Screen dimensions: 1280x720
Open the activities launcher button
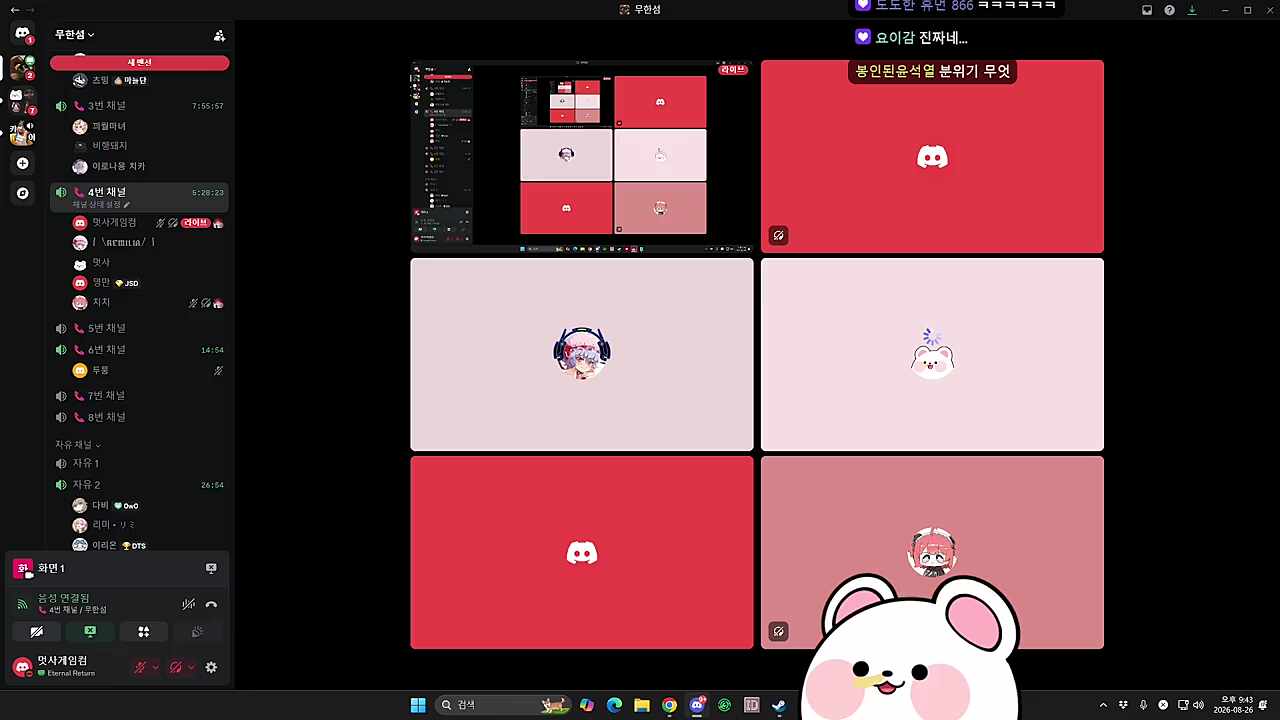(x=144, y=632)
